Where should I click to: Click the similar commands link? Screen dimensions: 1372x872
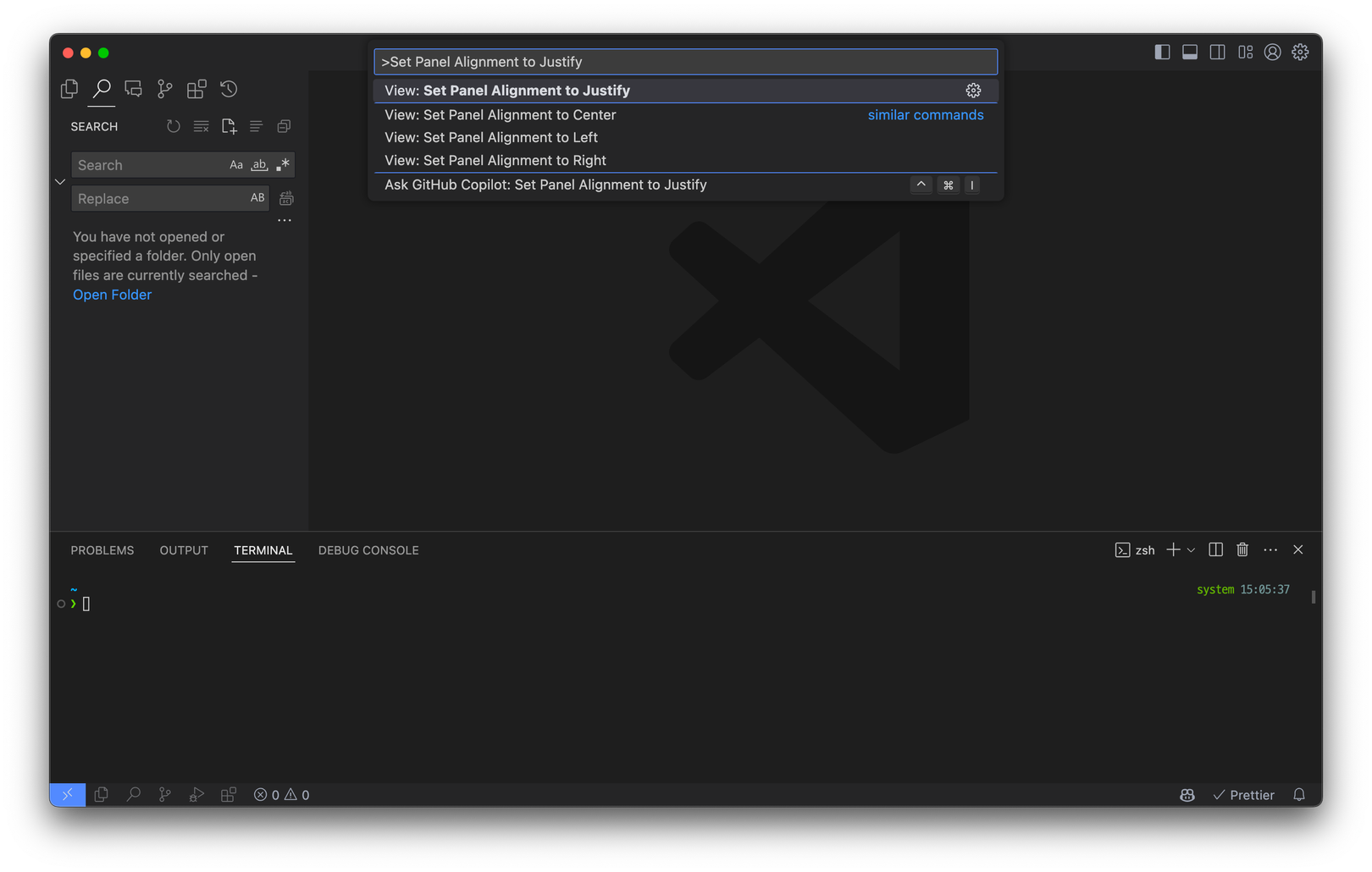pos(925,115)
